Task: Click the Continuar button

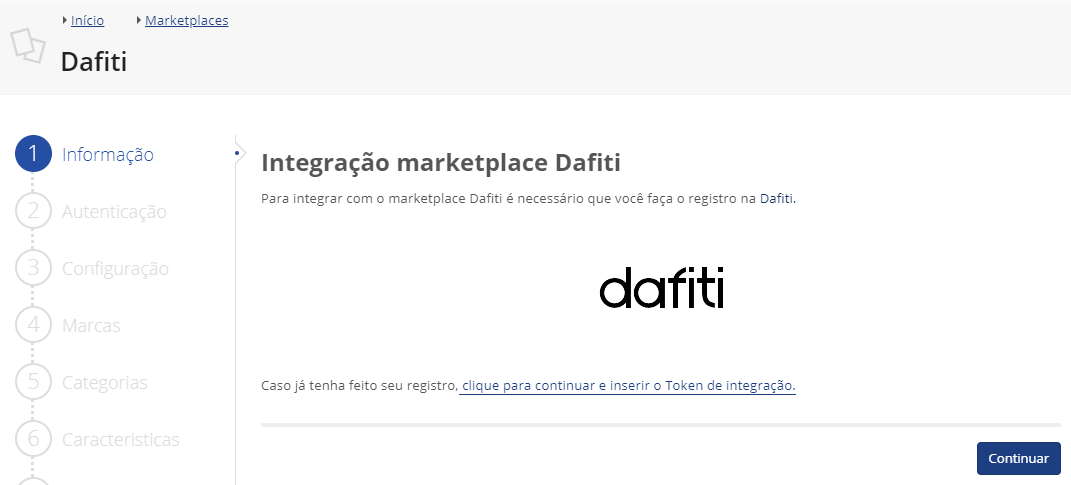Action: pos(1018,458)
